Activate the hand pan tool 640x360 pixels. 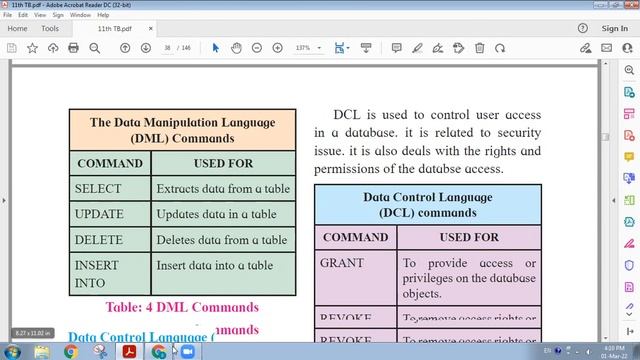236,48
